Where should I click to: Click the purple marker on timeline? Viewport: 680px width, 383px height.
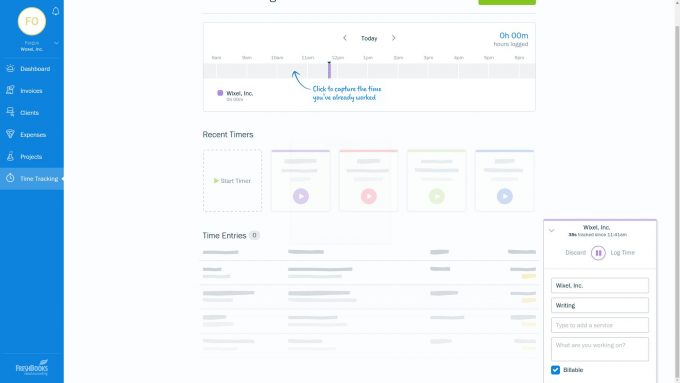(329, 70)
